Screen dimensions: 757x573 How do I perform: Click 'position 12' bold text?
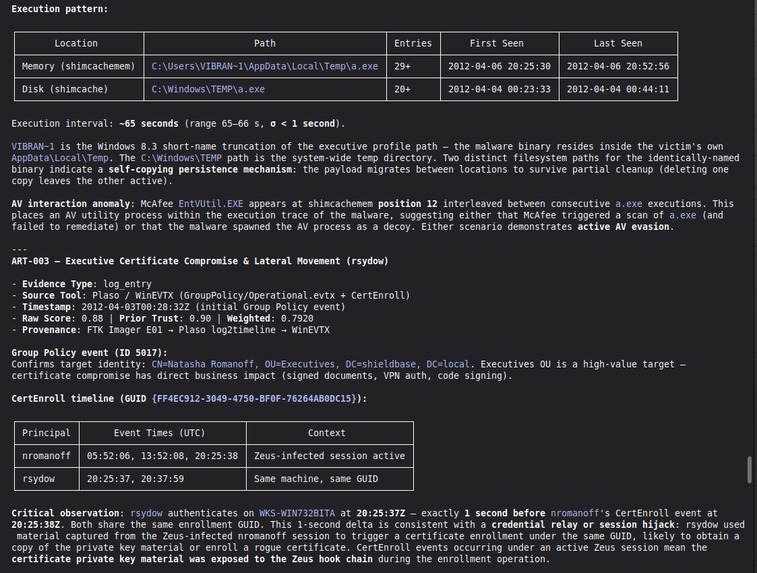click(407, 204)
